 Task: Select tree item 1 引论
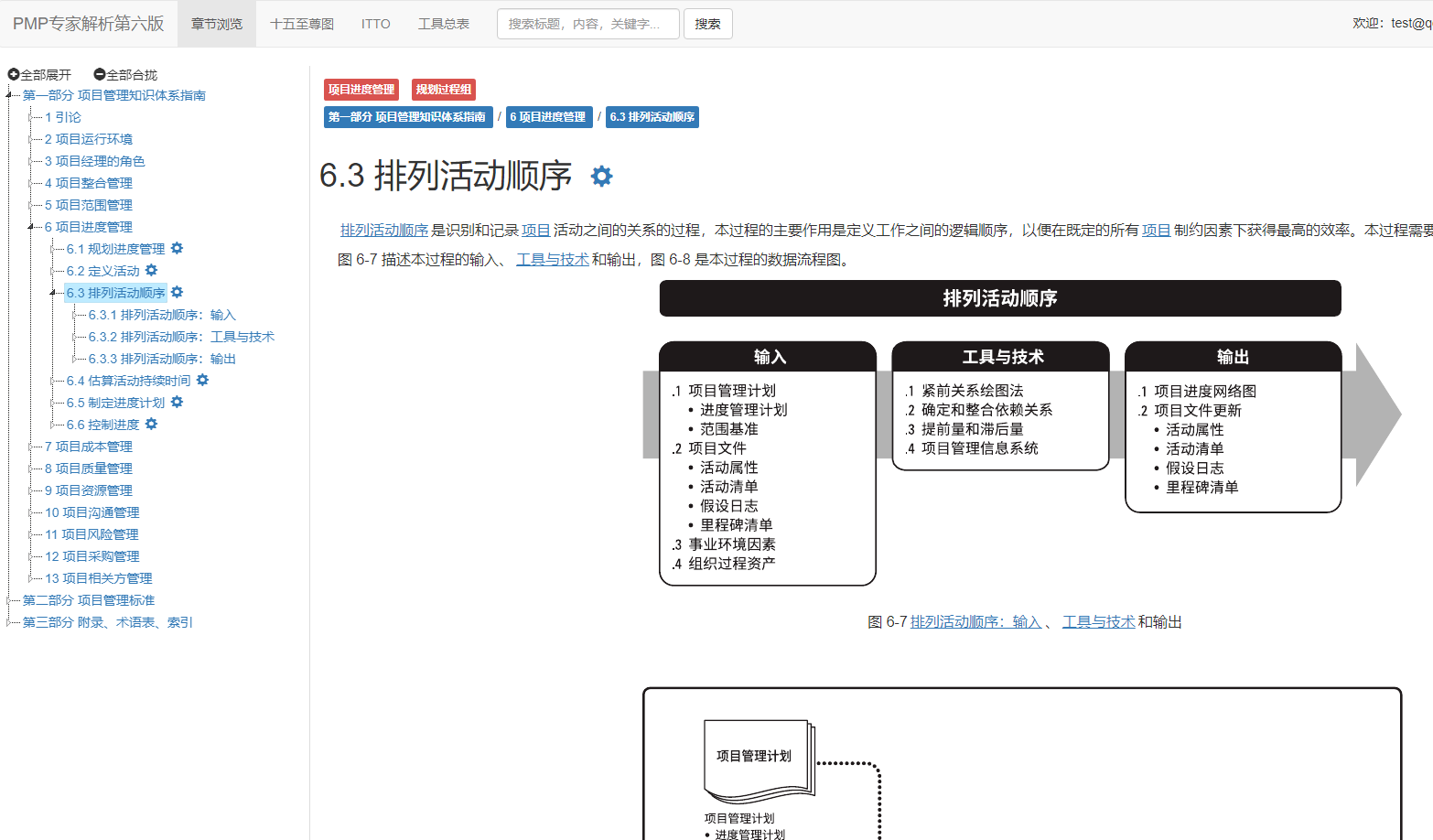(x=63, y=117)
